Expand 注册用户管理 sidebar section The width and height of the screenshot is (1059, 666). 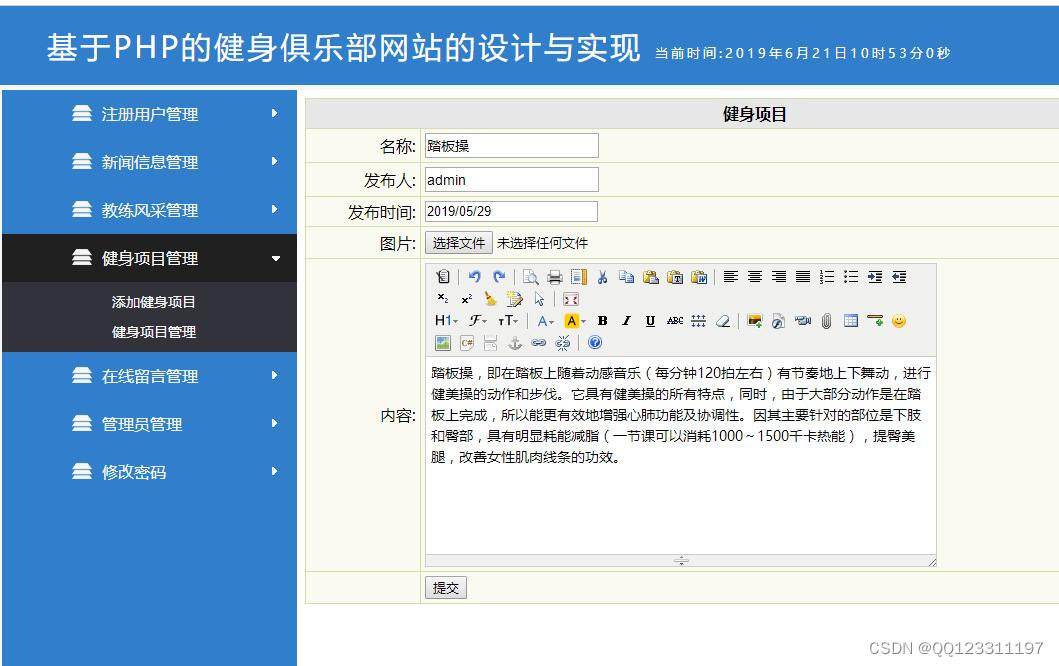pyautogui.click(x=149, y=113)
